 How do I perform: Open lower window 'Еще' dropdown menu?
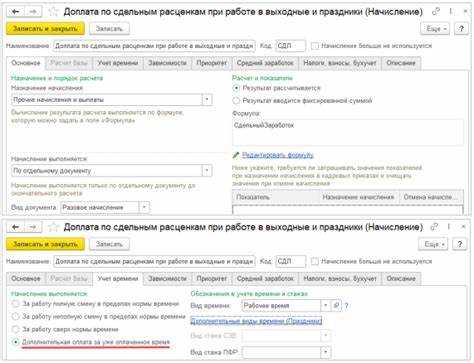(433, 244)
